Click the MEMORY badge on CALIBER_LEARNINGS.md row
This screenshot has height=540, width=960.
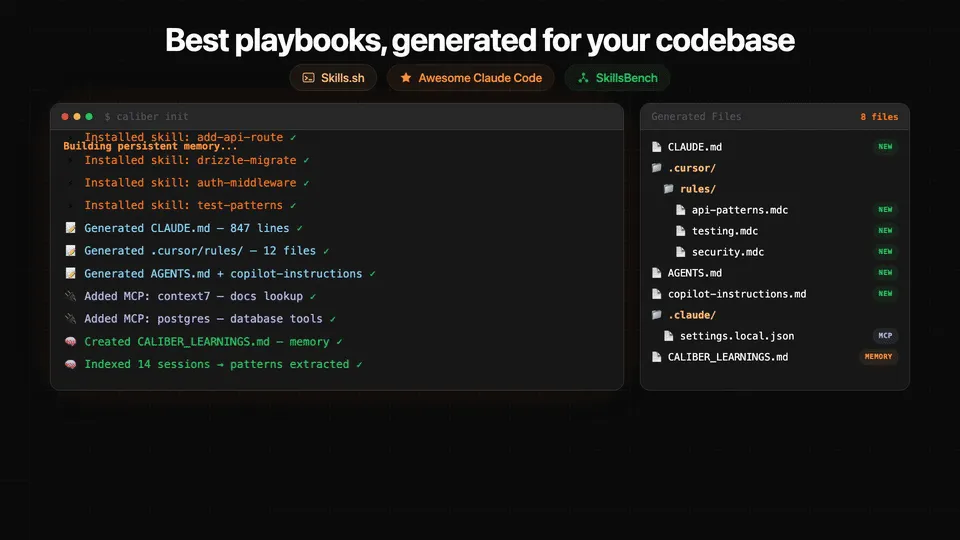[878, 357]
